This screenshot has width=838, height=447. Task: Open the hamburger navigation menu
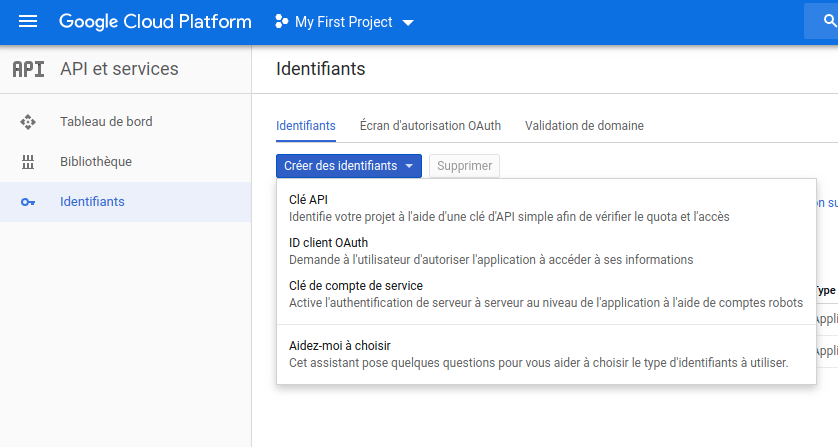28,22
